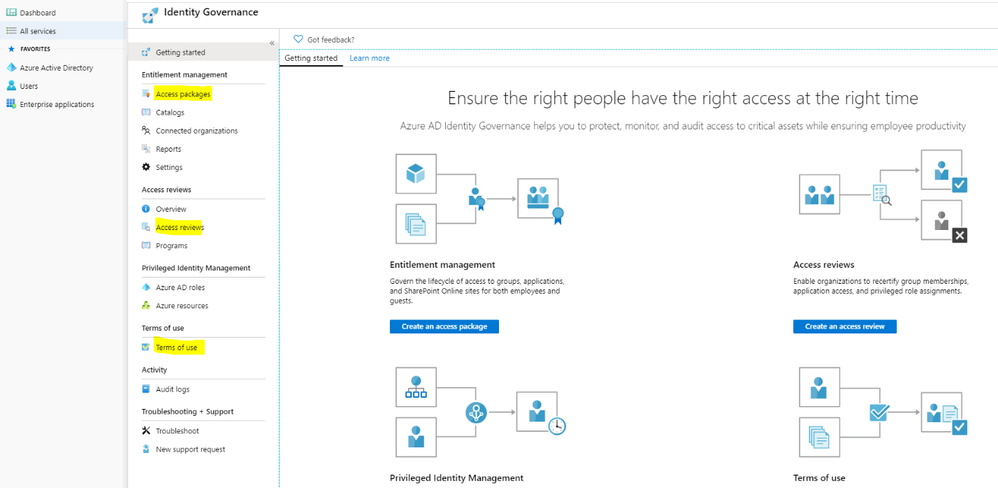Click the Settings gear icon
998x488 pixels.
[x=146, y=167]
